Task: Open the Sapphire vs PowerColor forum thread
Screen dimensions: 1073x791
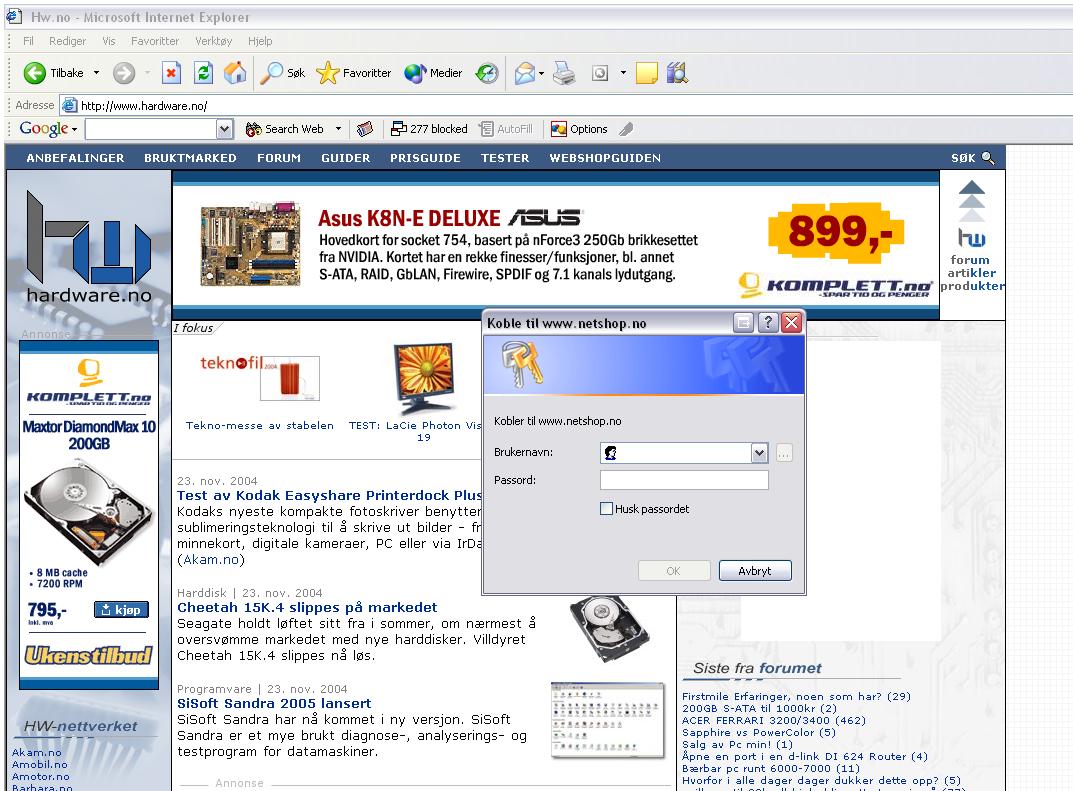Action: [x=759, y=733]
